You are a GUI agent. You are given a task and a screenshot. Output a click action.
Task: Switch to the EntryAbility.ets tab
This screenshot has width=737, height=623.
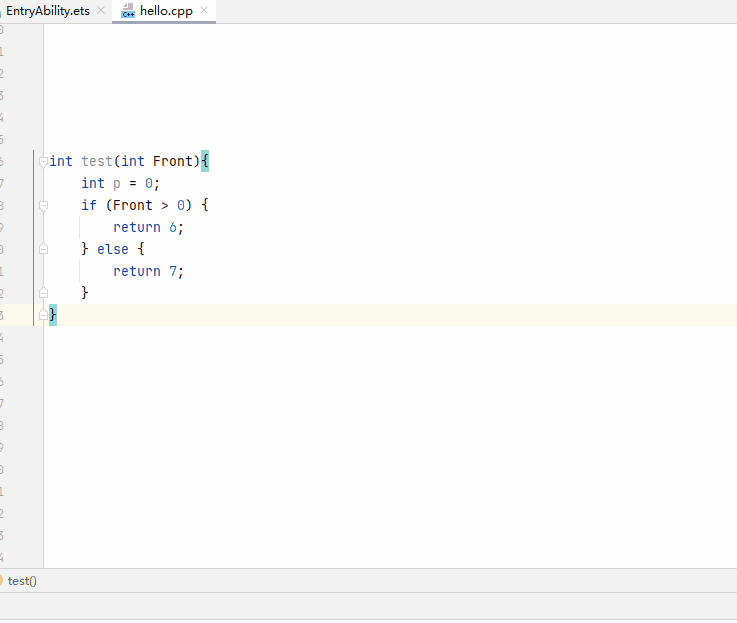click(x=48, y=10)
